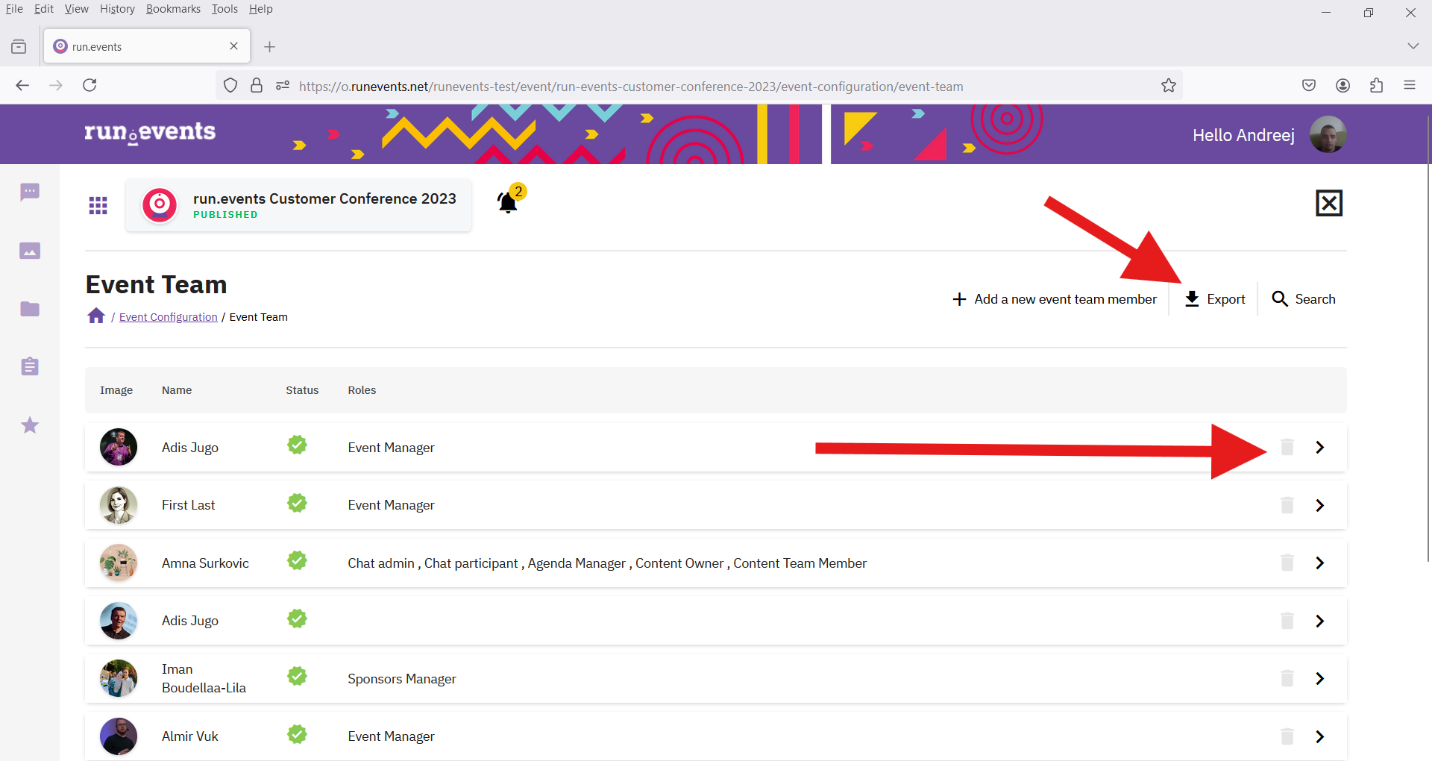Delete the Adis Jugo row without roles via trash icon
1432x761 pixels.
click(1287, 621)
